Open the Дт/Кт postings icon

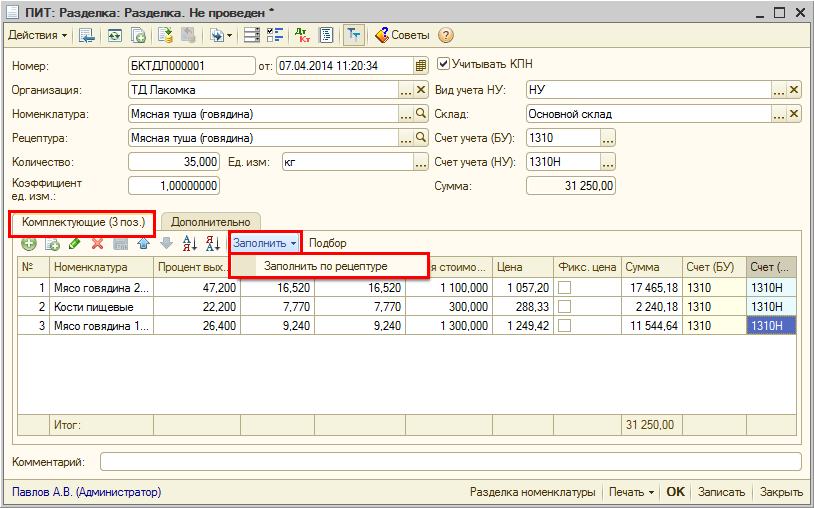303,35
